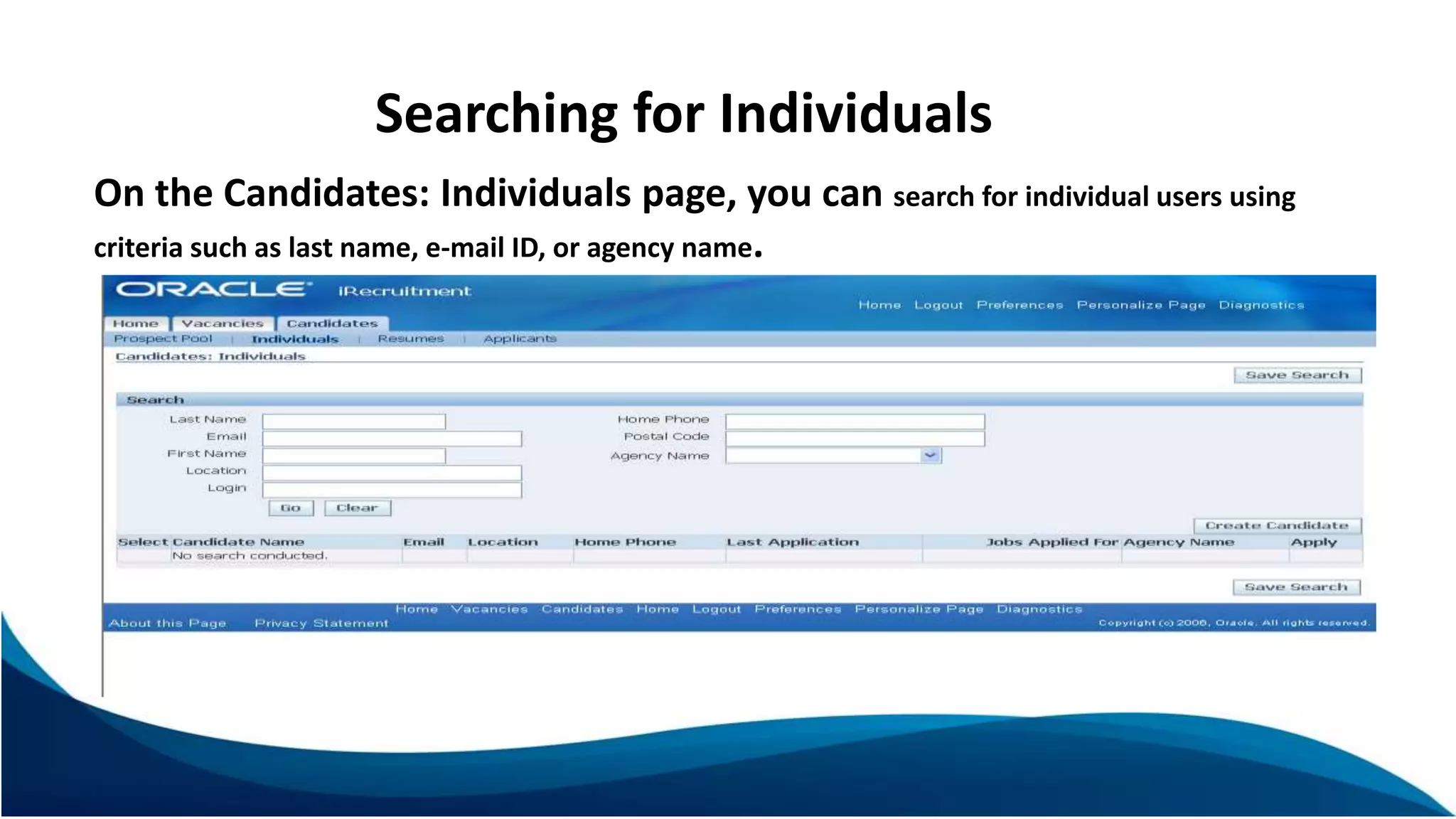Focus the Postal Code field
The width and height of the screenshot is (1456, 819).
pos(855,439)
